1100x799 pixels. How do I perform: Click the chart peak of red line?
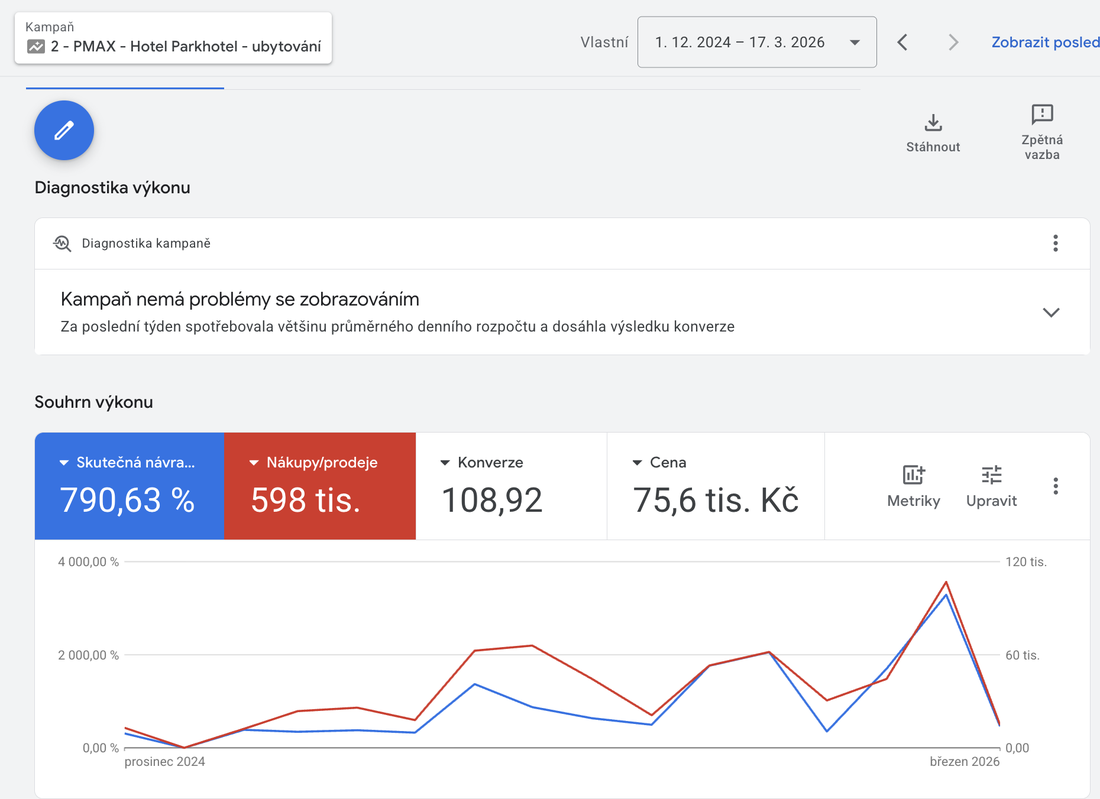[x=946, y=582]
